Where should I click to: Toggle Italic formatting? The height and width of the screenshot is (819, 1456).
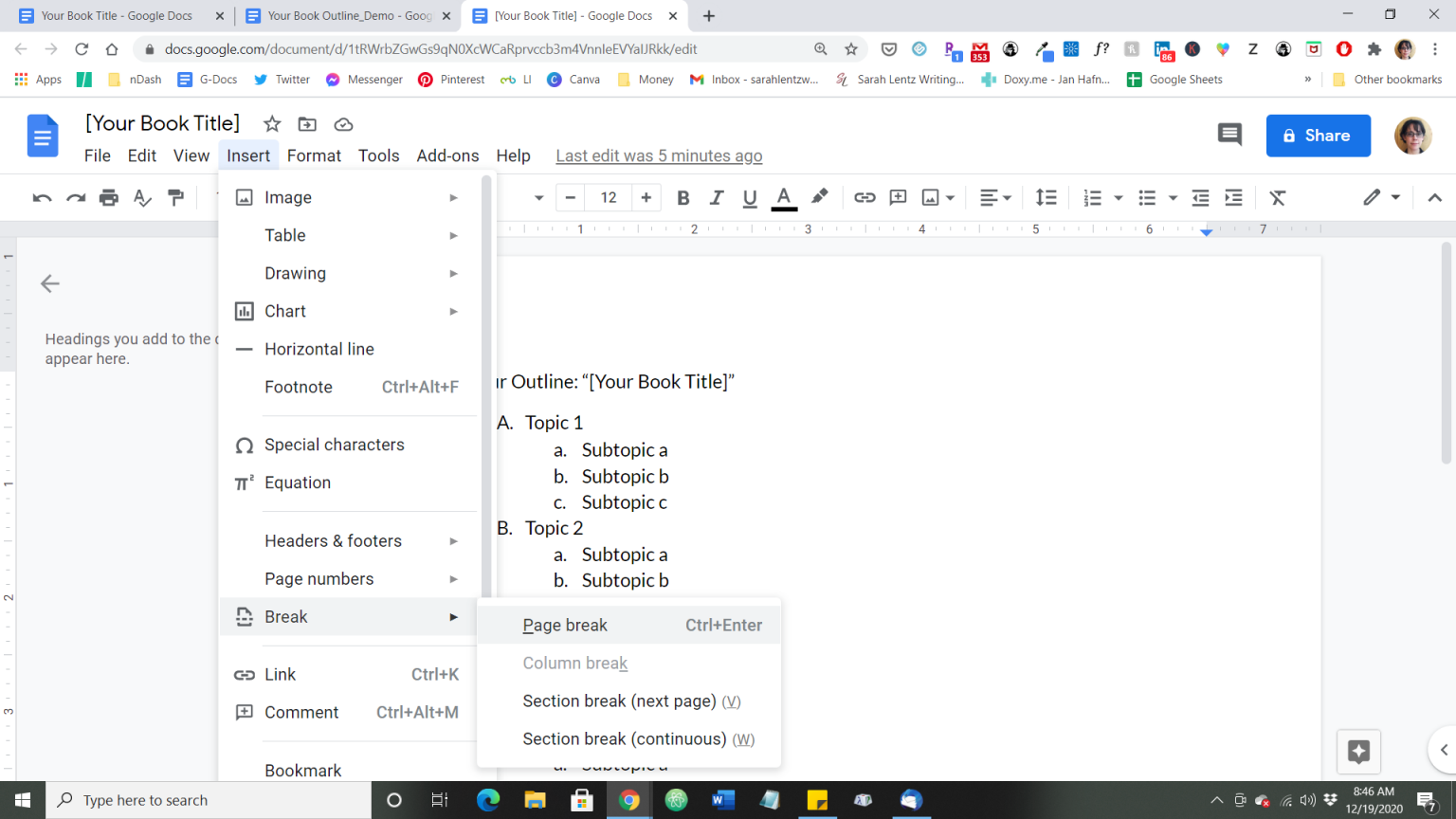click(x=717, y=197)
